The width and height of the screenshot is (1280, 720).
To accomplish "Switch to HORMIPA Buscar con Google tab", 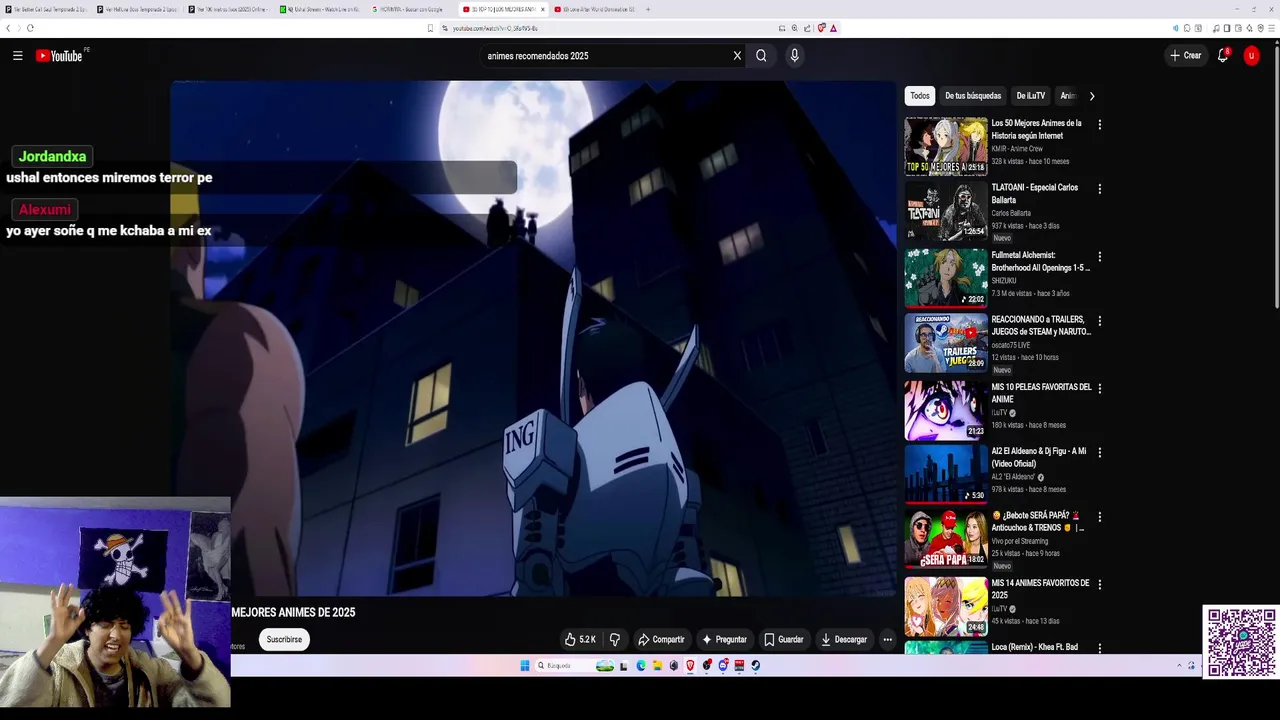I will 411,9.
